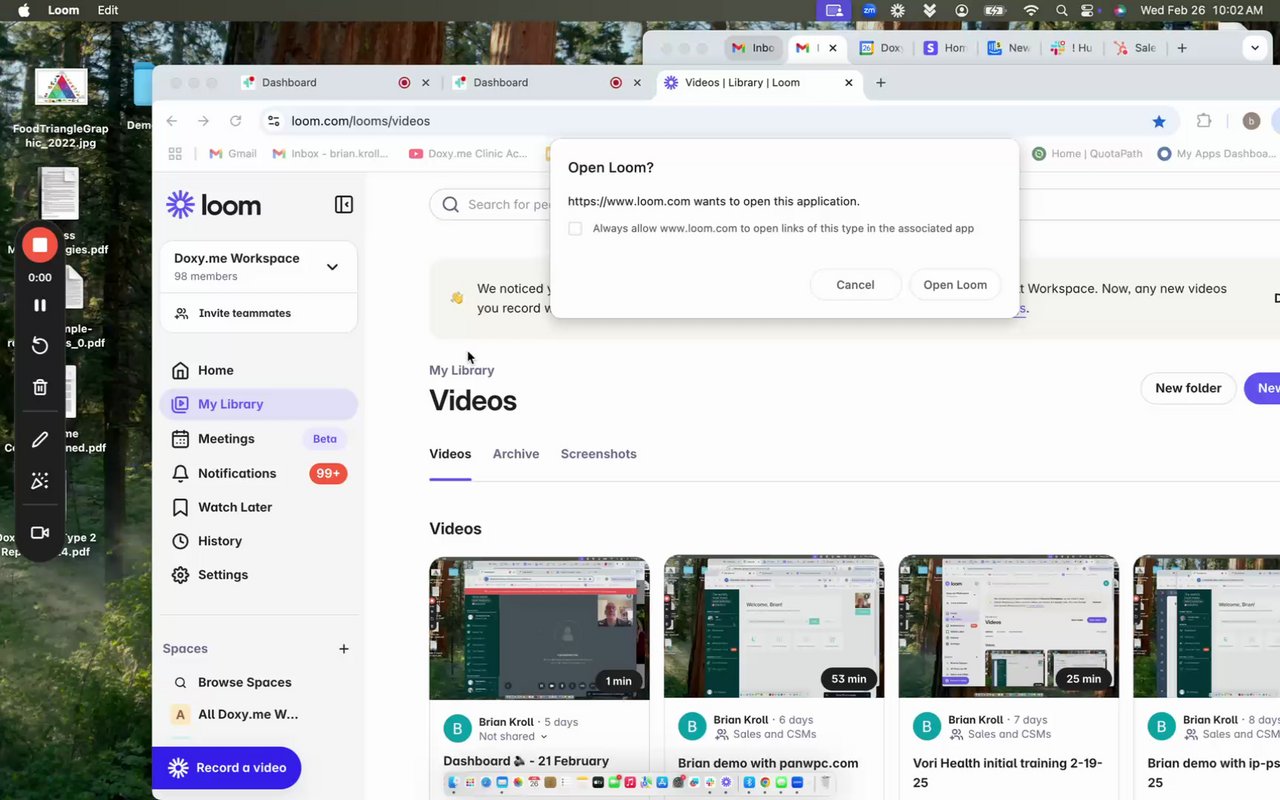Open the 25 min video thumbnail
The image size is (1280, 800).
point(1009,626)
